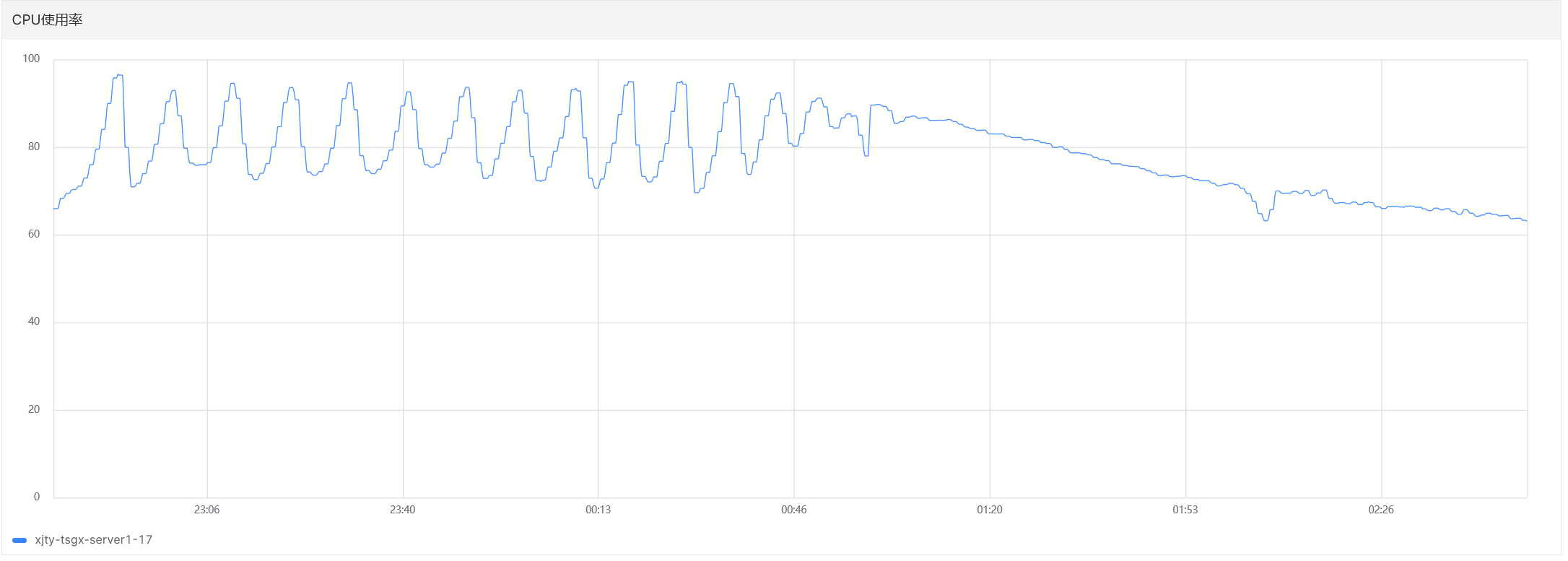Click the blue legend color marker
The width and height of the screenshot is (1568, 561).
coord(19,540)
